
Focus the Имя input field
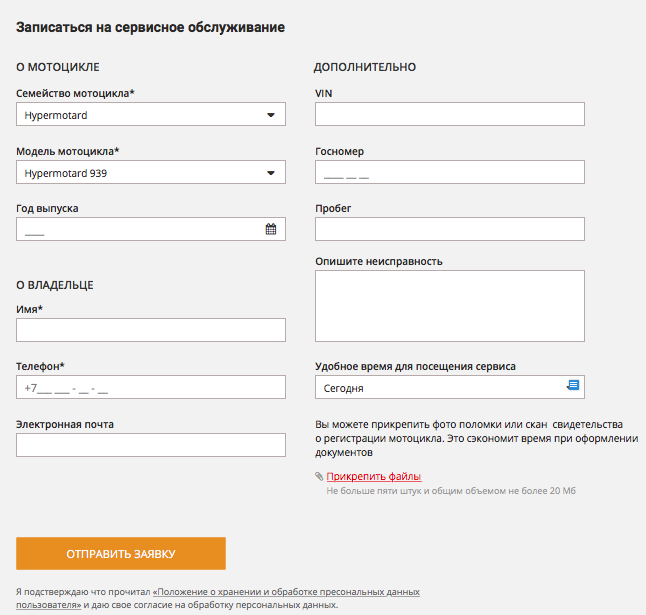[151, 330]
